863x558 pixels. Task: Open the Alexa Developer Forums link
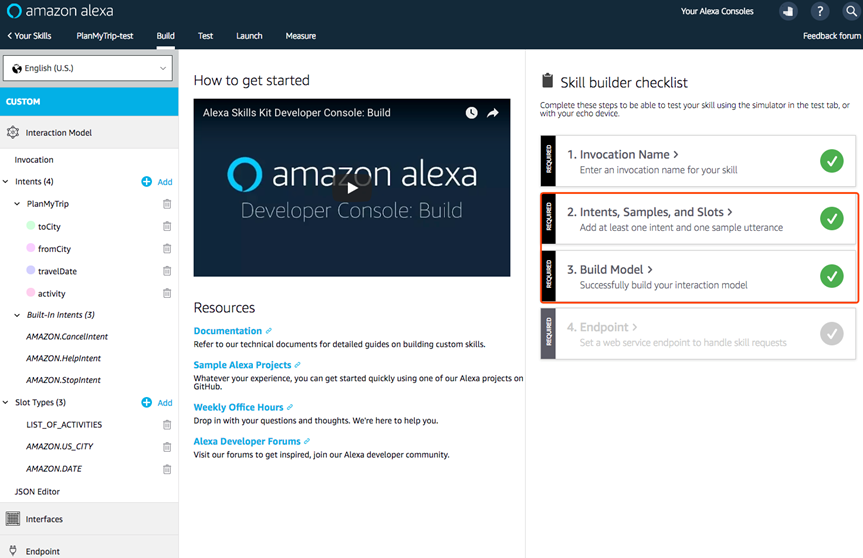coord(247,441)
